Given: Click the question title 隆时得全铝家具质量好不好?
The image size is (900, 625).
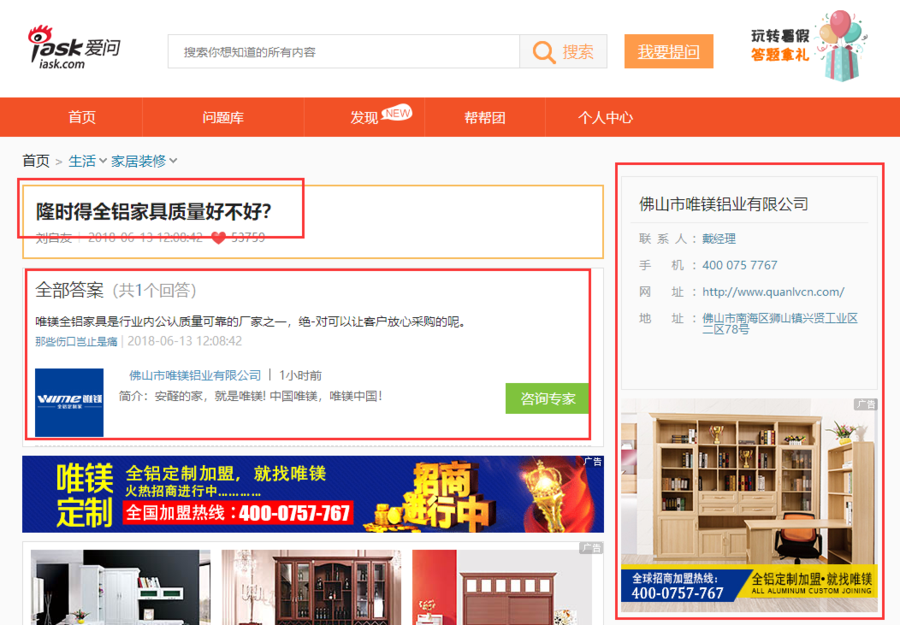Looking at the screenshot, I should coord(154,211).
